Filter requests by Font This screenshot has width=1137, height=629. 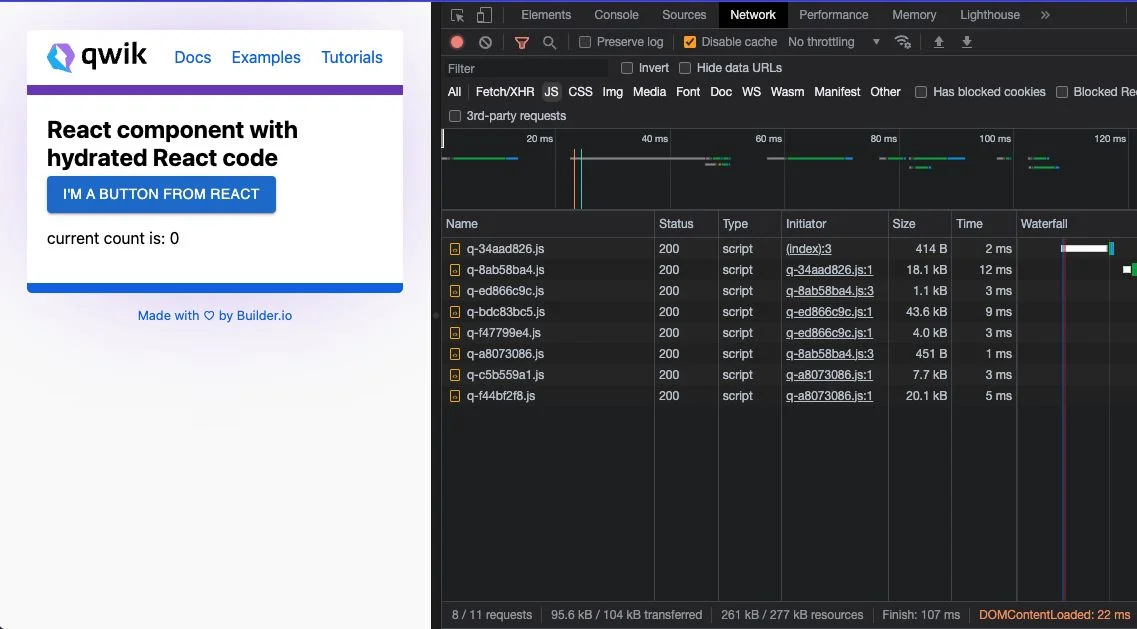click(688, 92)
